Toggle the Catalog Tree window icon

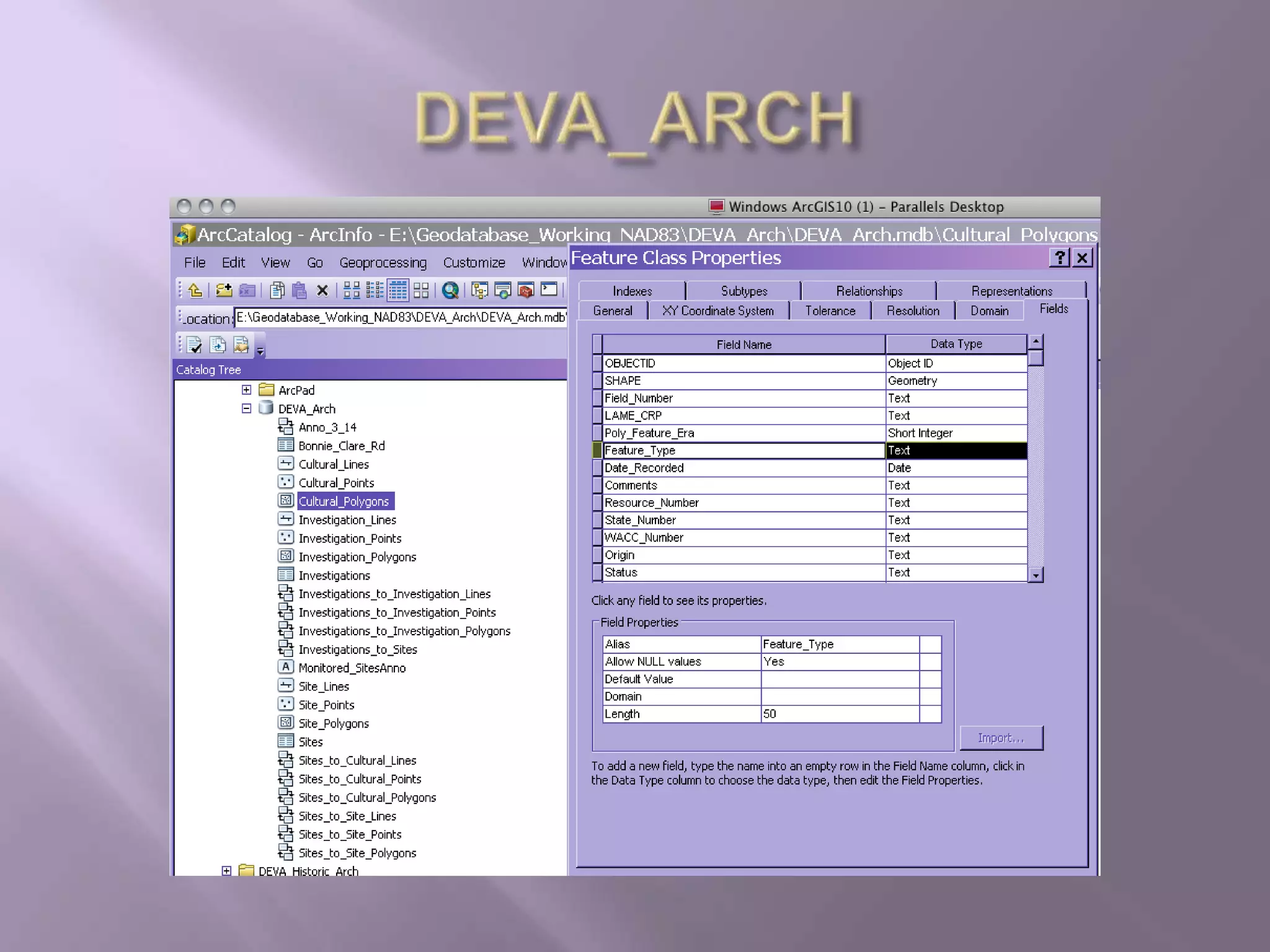pos(479,290)
